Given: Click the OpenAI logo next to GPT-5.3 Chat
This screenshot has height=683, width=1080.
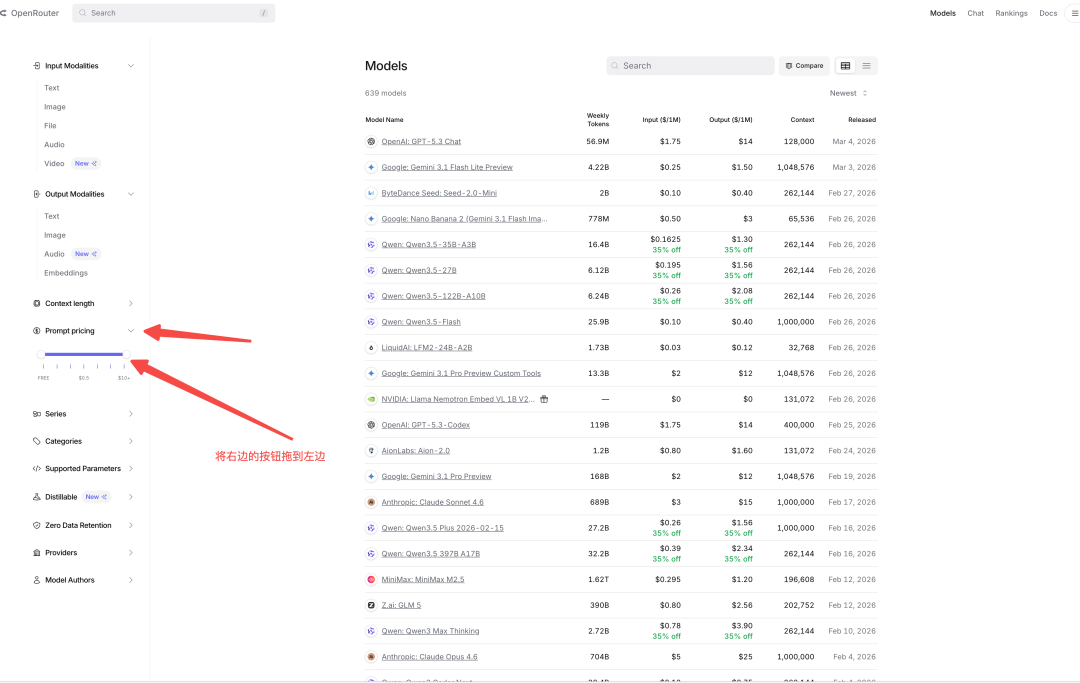Looking at the screenshot, I should (x=371, y=142).
